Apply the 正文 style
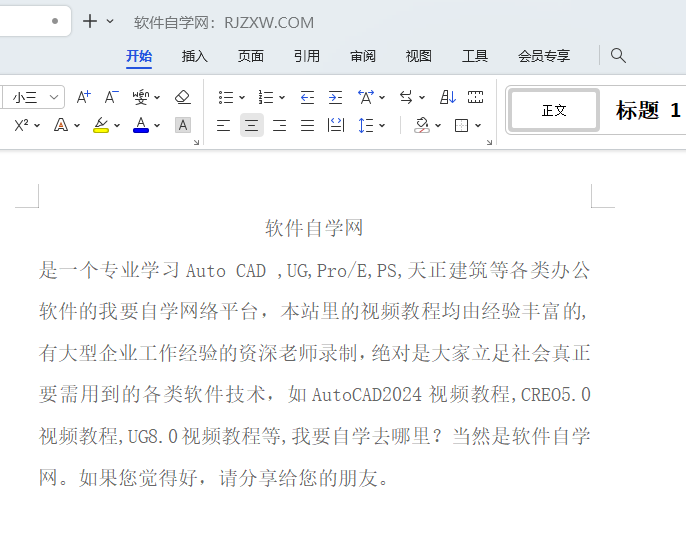The height and width of the screenshot is (545, 686). (554, 110)
